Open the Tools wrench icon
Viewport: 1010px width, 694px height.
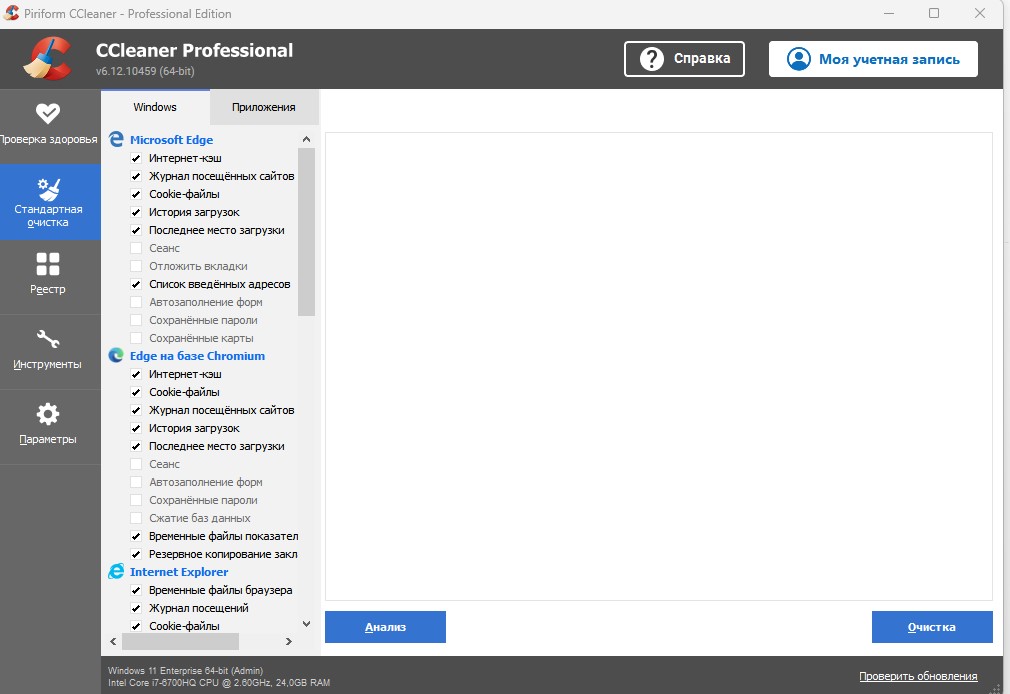click(48, 339)
